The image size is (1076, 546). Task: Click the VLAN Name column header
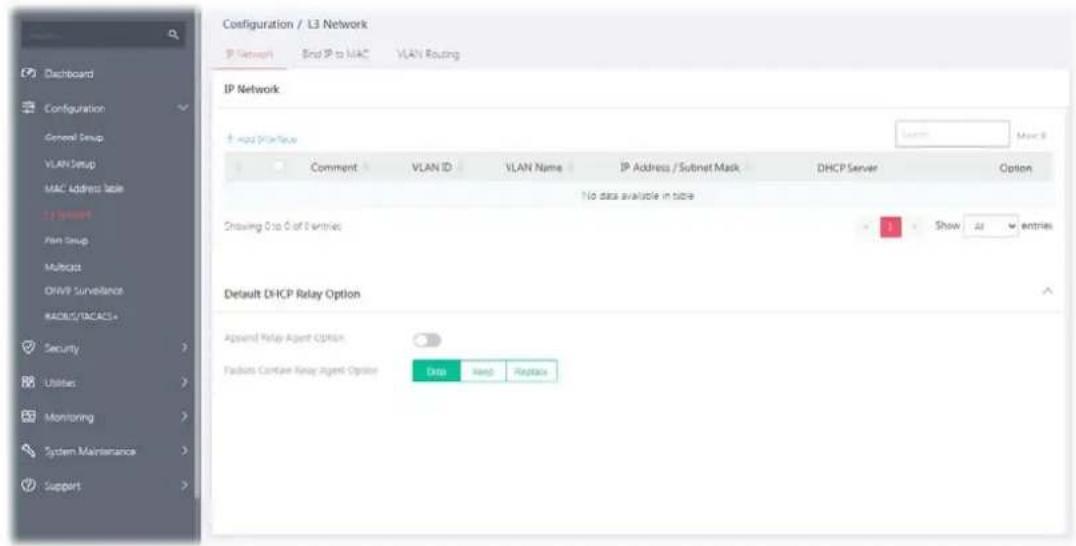click(x=534, y=168)
